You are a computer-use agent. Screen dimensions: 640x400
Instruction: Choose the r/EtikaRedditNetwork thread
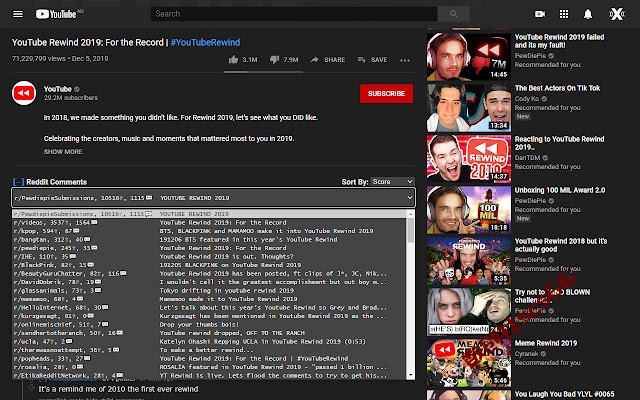coord(209,376)
